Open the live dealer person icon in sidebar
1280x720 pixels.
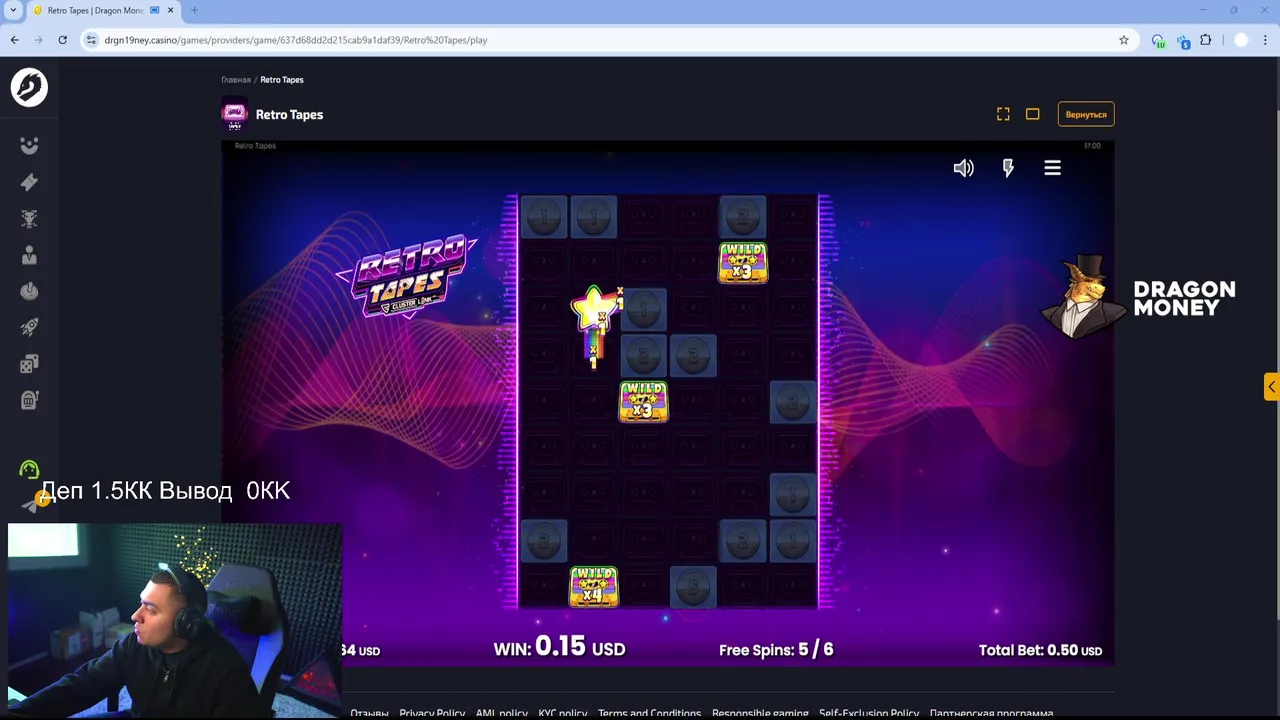[x=29, y=255]
